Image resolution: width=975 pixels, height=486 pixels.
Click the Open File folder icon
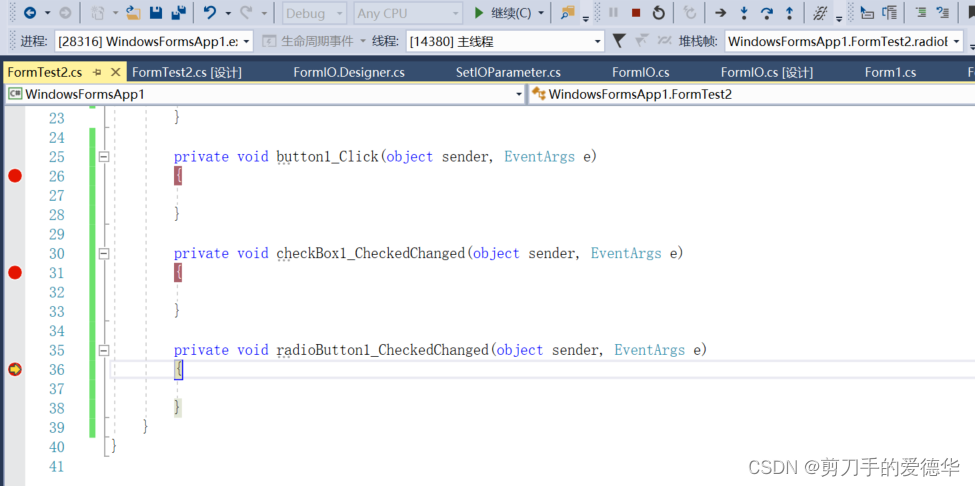(x=132, y=12)
